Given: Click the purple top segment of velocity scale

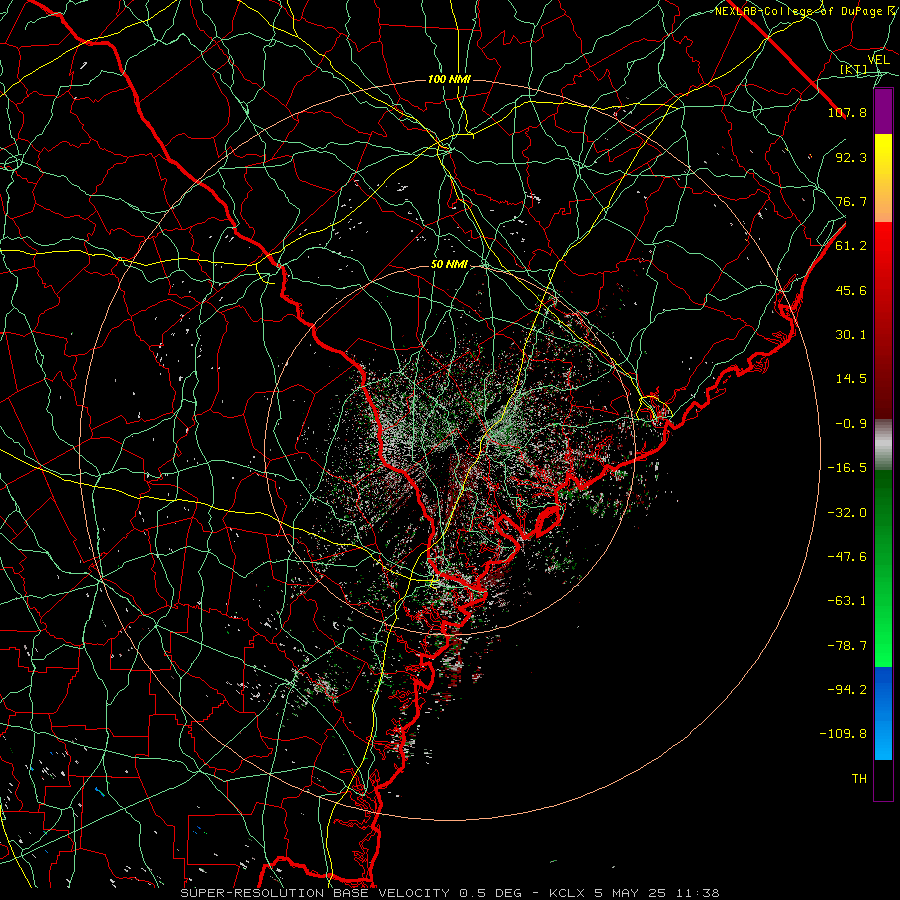Looking at the screenshot, I should point(883,112).
